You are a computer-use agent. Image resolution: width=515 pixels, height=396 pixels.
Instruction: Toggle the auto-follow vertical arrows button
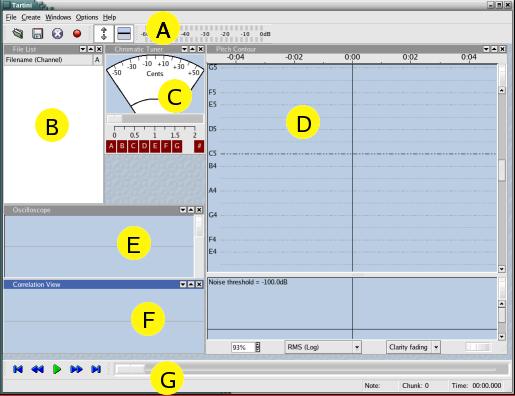click(x=104, y=33)
